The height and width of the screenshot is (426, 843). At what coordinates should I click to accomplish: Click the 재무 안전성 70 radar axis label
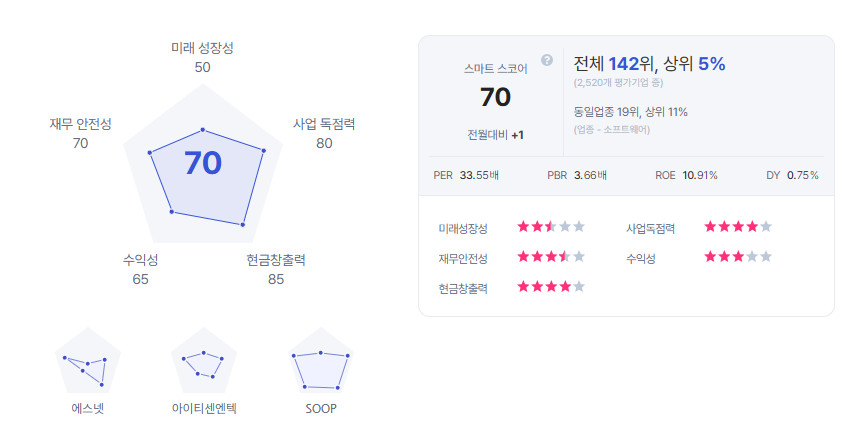tap(80, 133)
